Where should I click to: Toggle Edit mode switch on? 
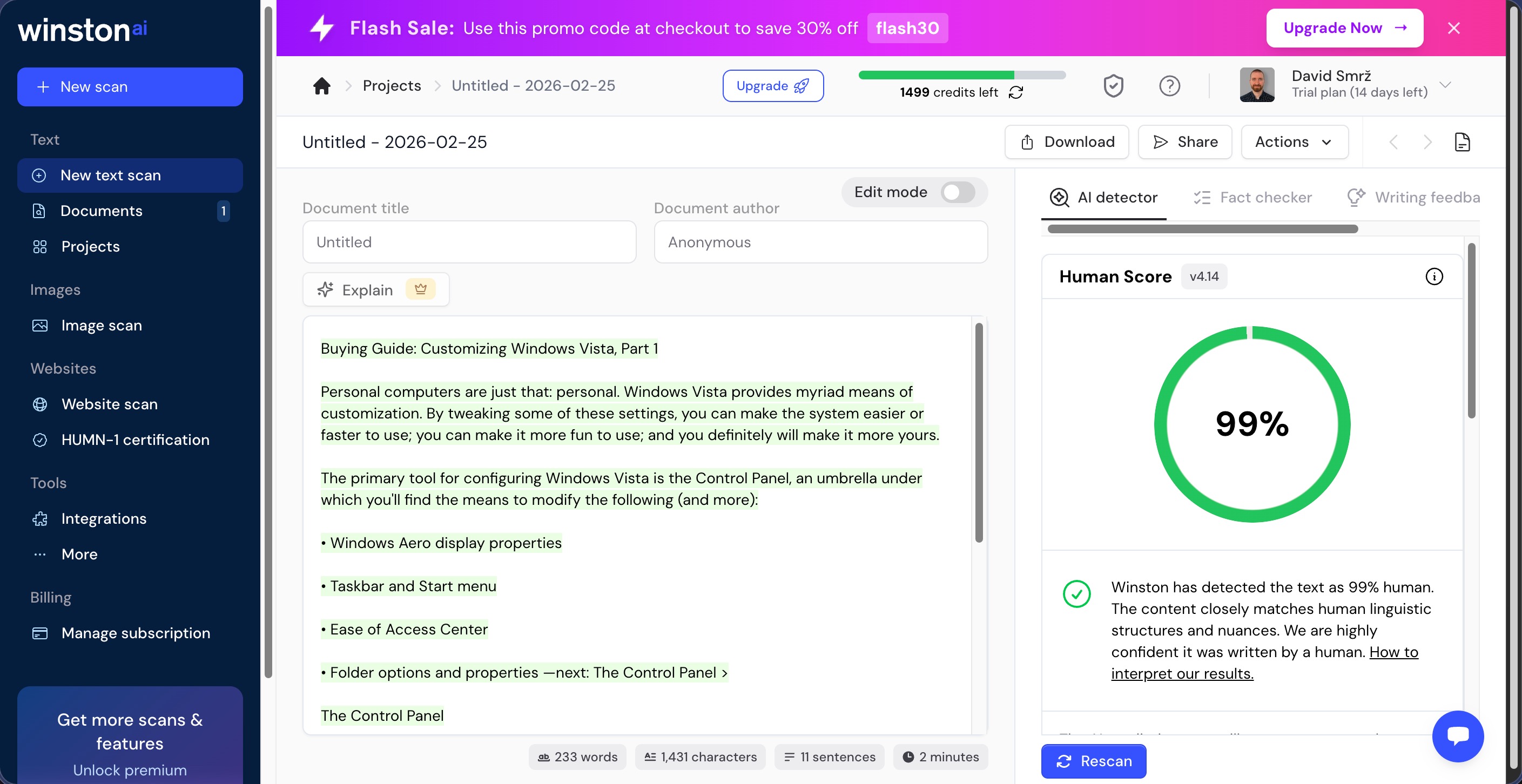click(958, 192)
